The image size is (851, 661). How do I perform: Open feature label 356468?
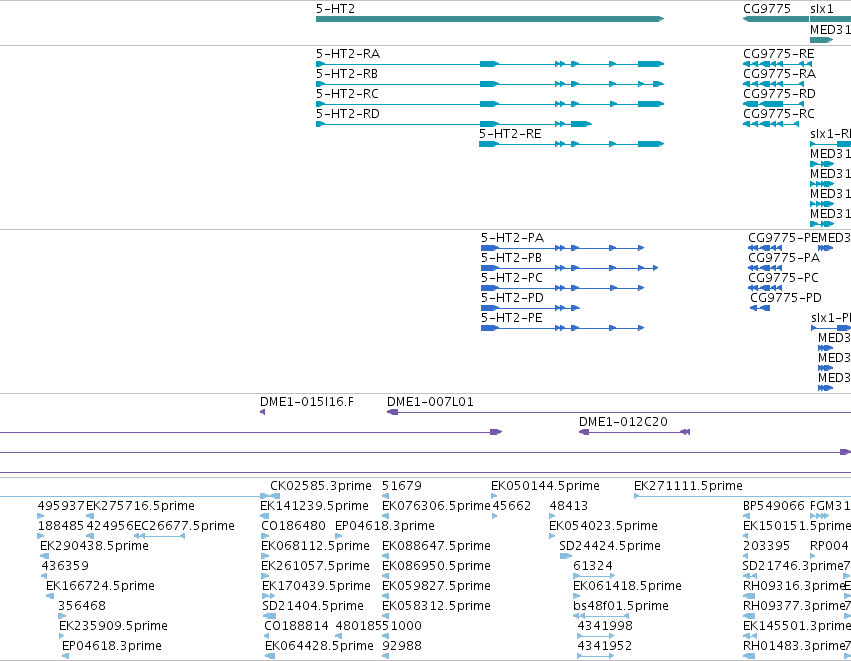coord(82,606)
